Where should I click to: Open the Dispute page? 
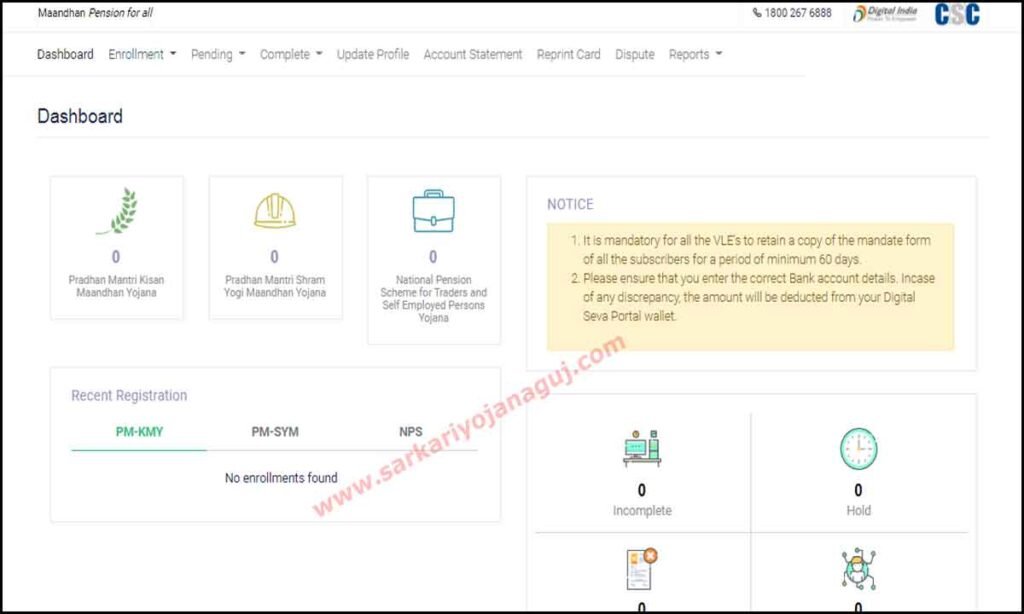click(635, 54)
